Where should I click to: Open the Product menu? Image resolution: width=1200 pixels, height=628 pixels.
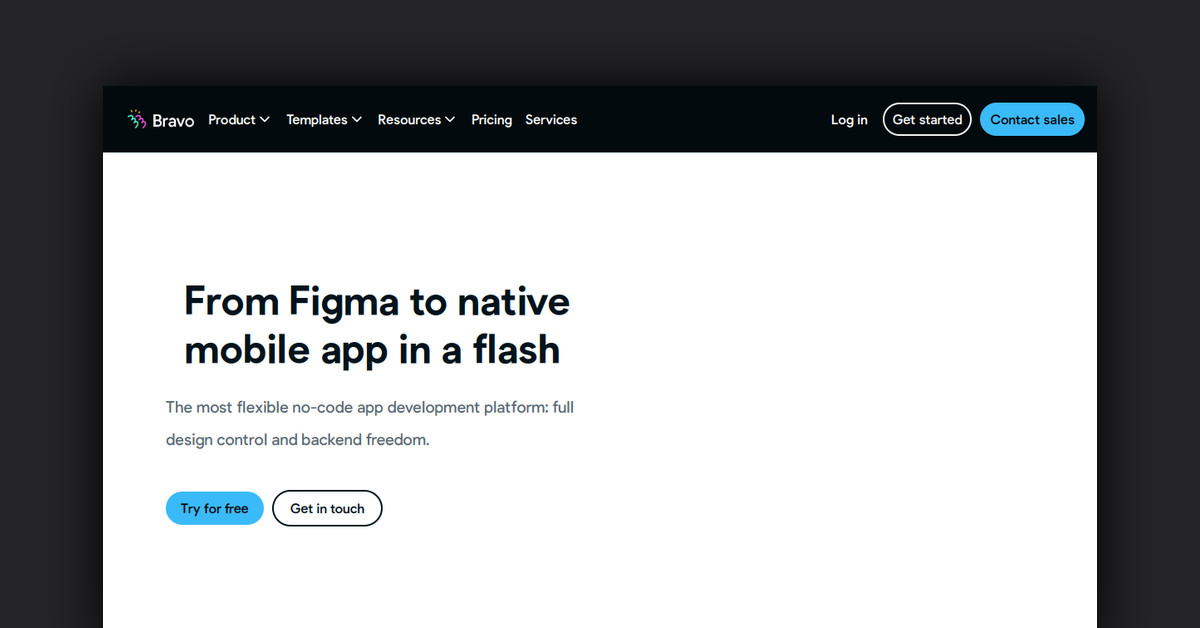pyautogui.click(x=232, y=120)
